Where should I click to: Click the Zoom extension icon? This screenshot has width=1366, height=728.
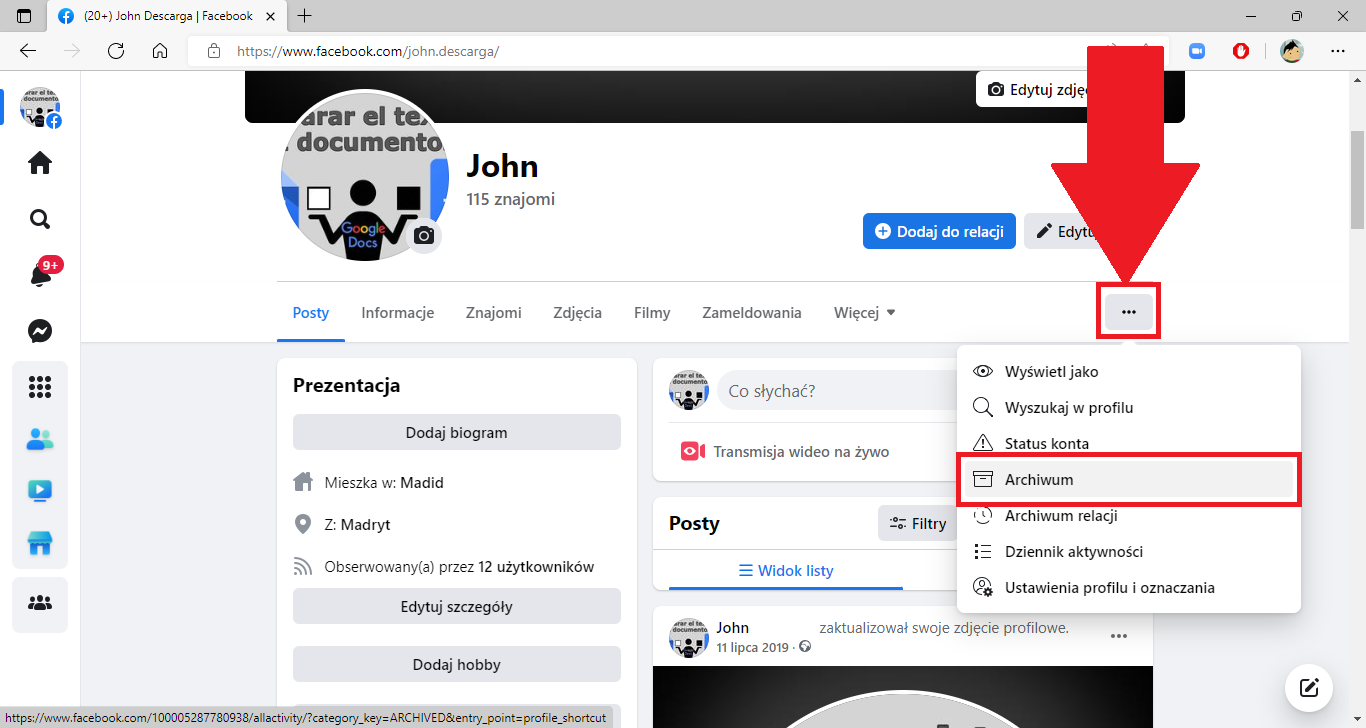coord(1197,51)
